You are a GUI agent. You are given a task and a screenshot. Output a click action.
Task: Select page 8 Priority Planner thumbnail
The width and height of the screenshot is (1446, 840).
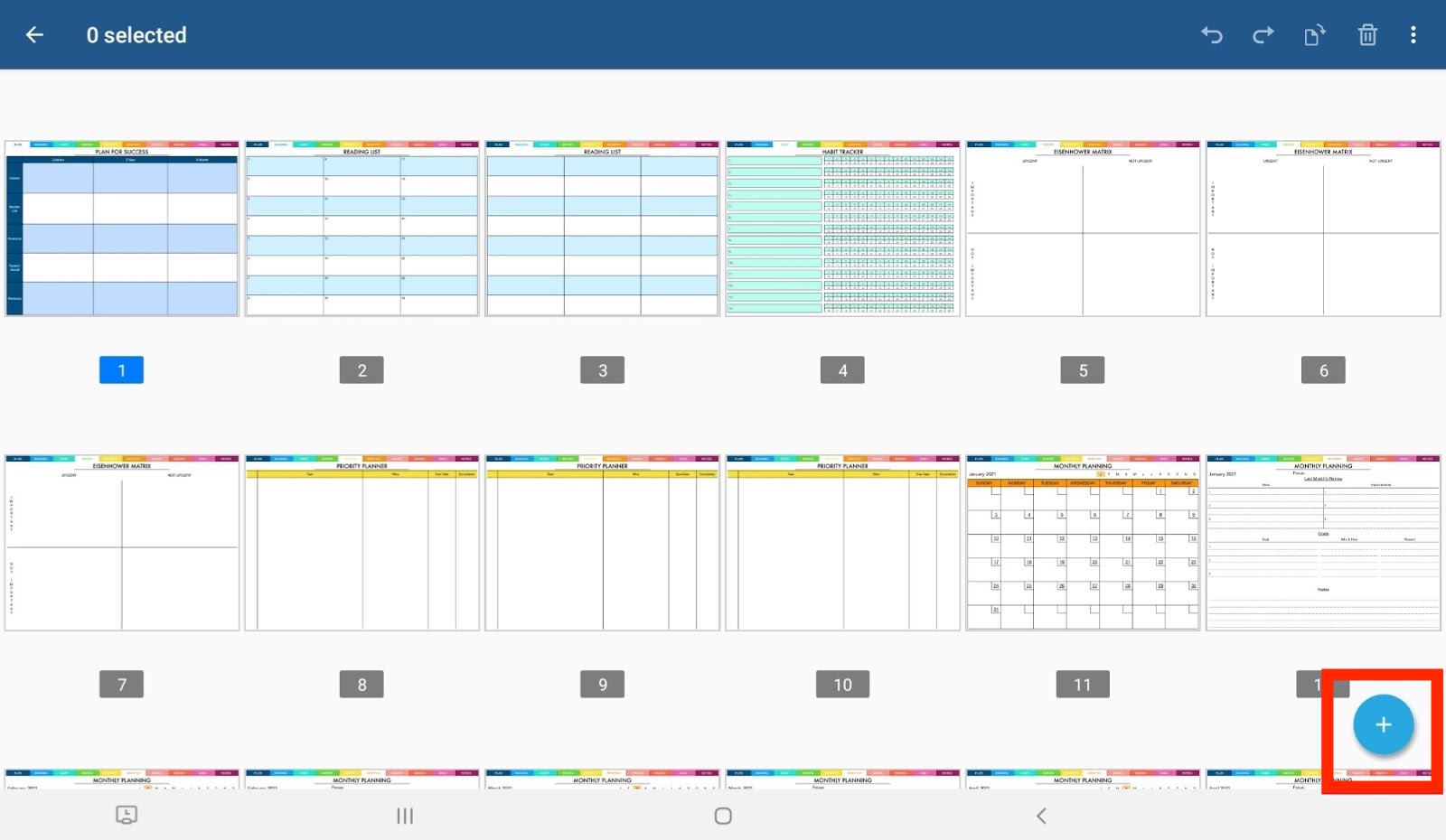coord(362,543)
